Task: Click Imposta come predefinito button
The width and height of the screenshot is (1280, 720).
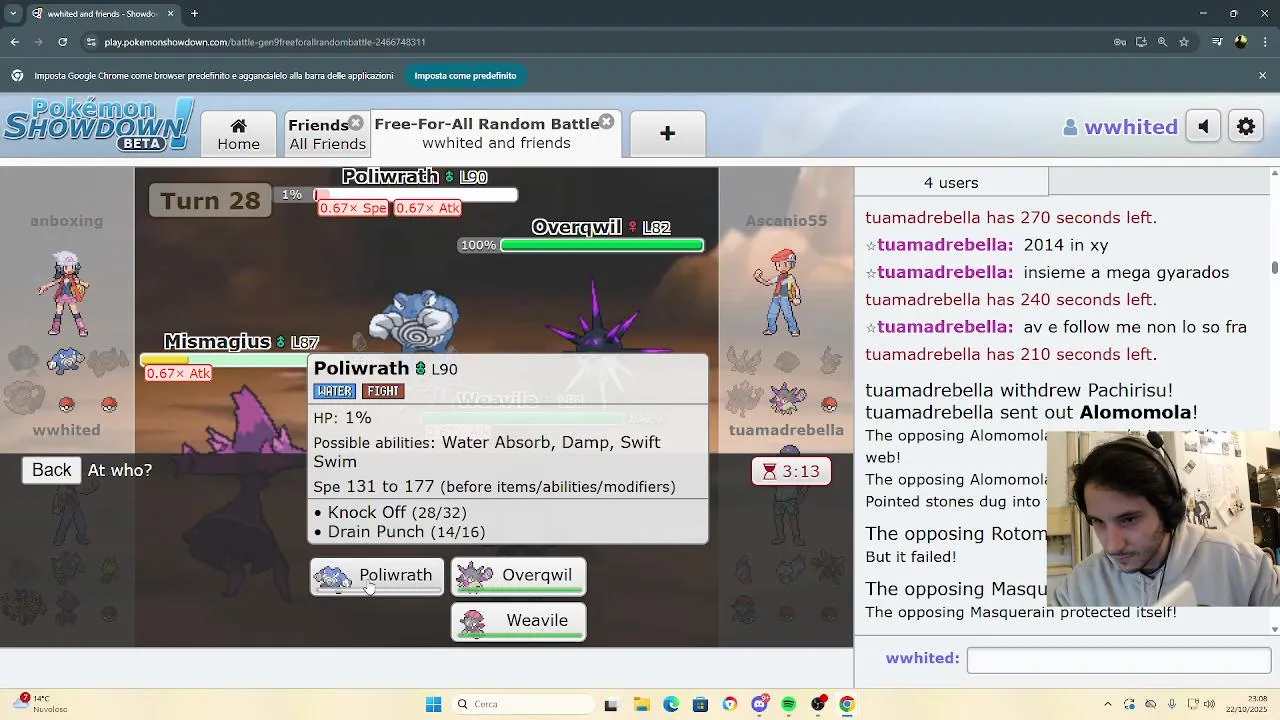Action: [465, 76]
